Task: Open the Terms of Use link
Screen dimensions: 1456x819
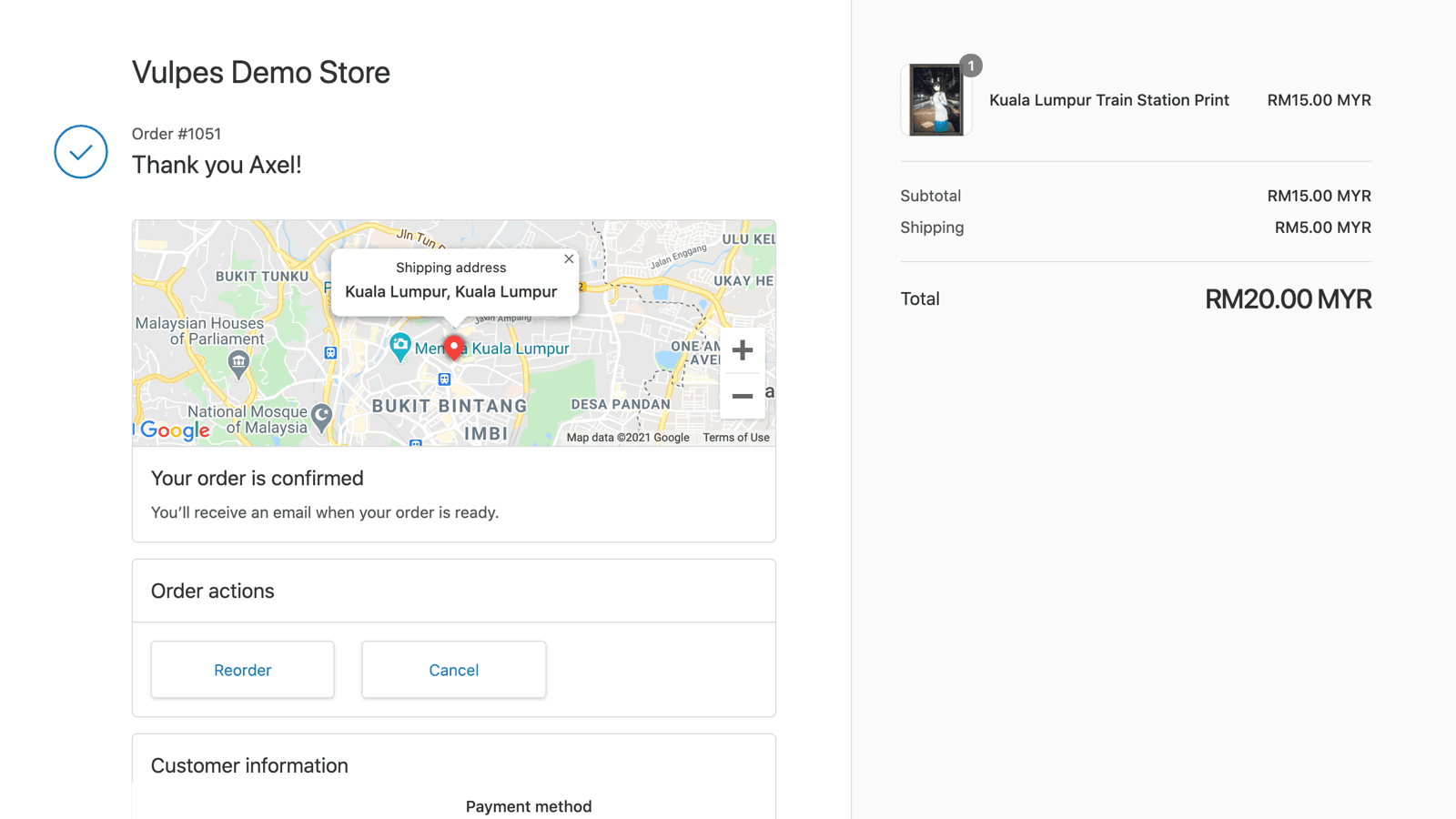Action: (x=735, y=437)
